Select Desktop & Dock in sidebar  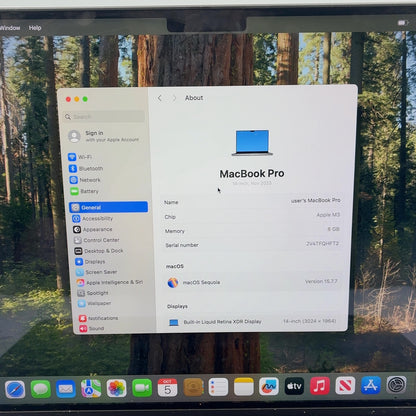(99, 251)
